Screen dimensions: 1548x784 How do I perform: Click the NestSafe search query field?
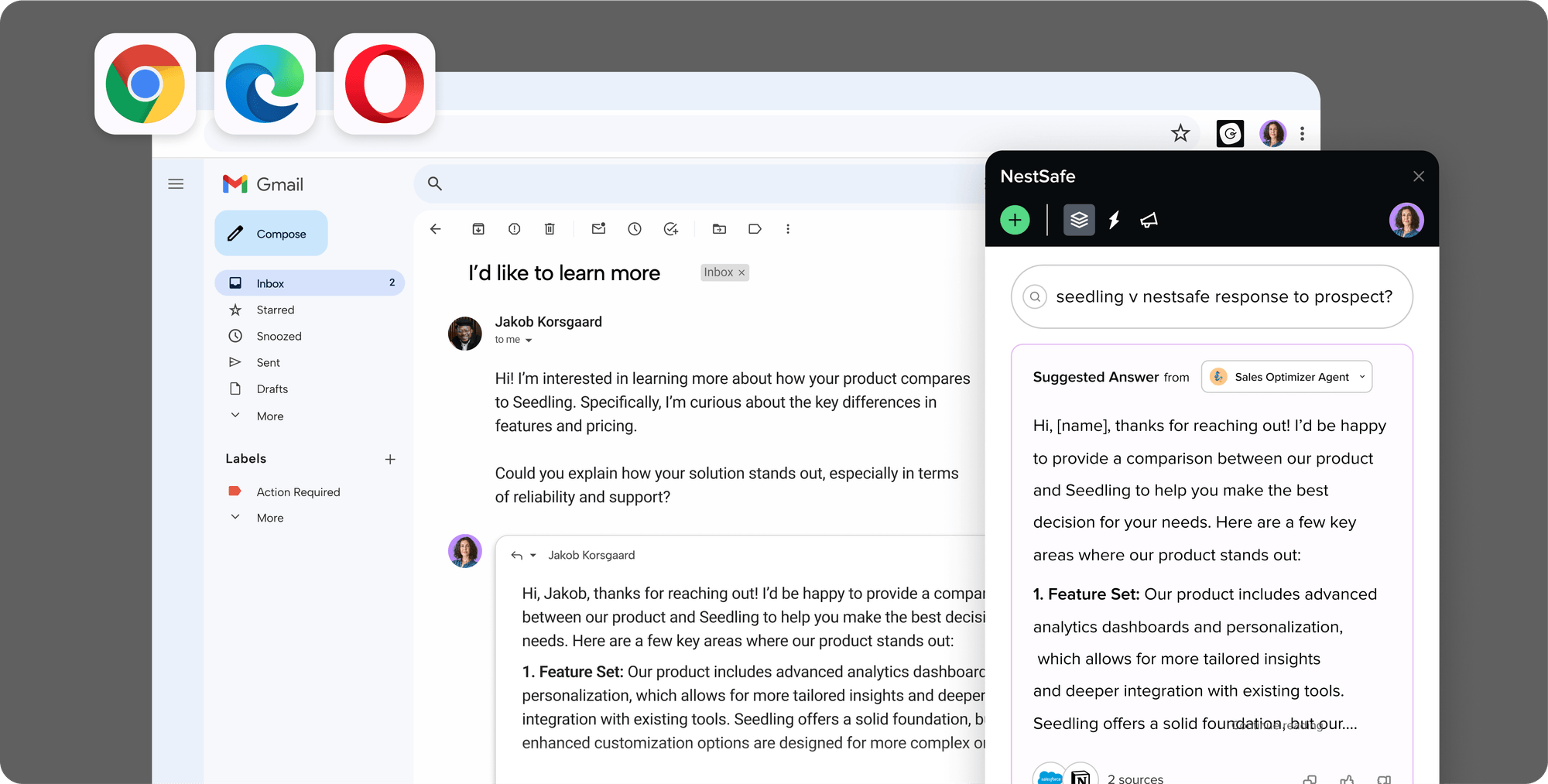tap(1212, 296)
